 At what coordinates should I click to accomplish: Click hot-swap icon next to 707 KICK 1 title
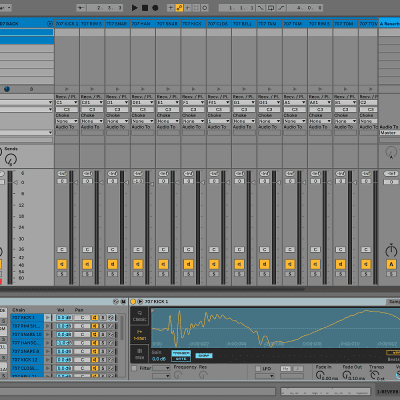(140, 302)
